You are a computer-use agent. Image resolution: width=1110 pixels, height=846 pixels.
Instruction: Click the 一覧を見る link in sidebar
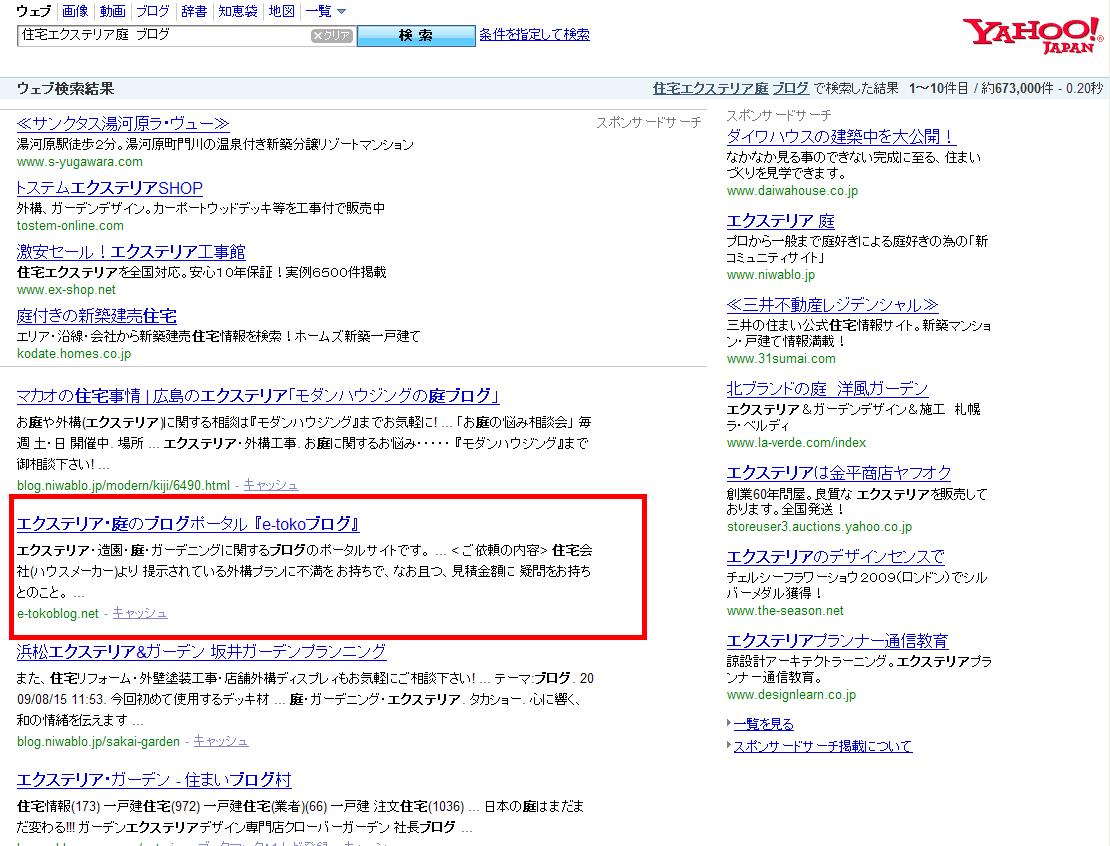763,724
